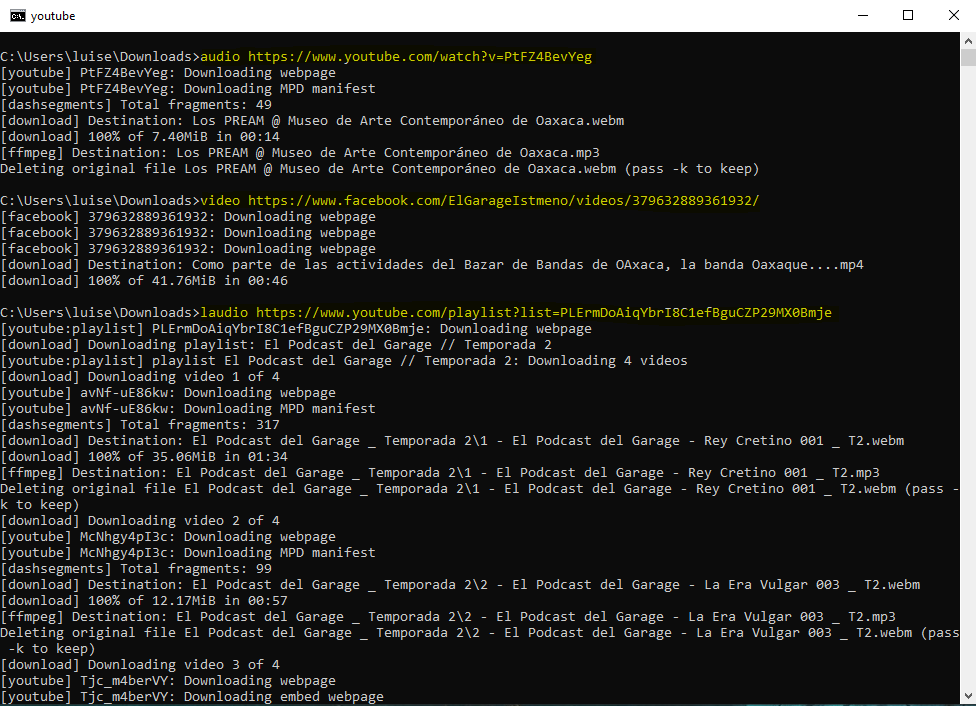Click '100% of 41.76MiB in 00:46' line
Screen dimensions: 976x706
coord(144,281)
